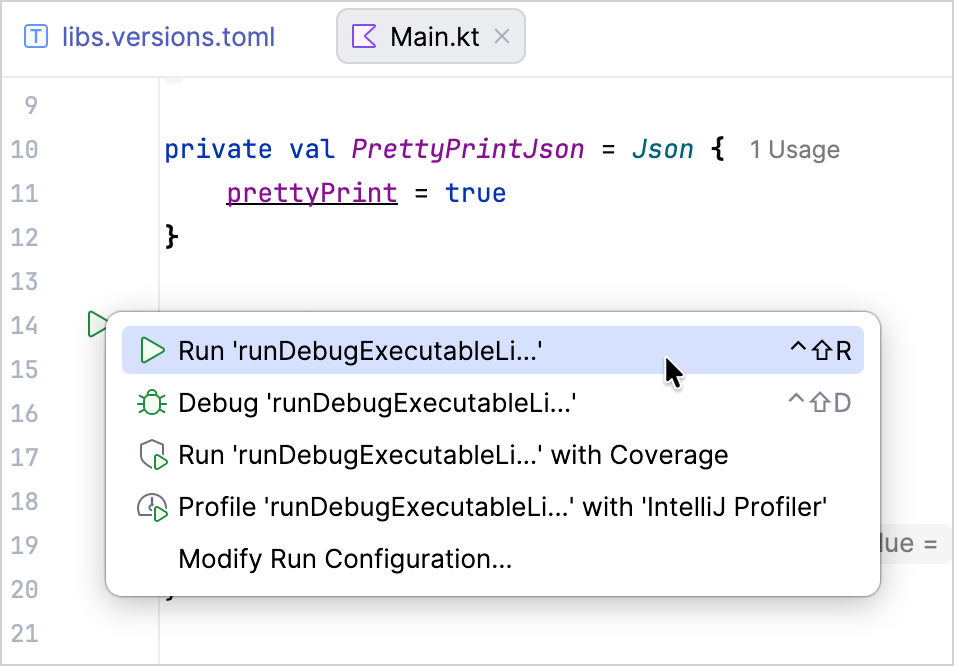Click the green play icon in Run menu entry

[x=152, y=350]
